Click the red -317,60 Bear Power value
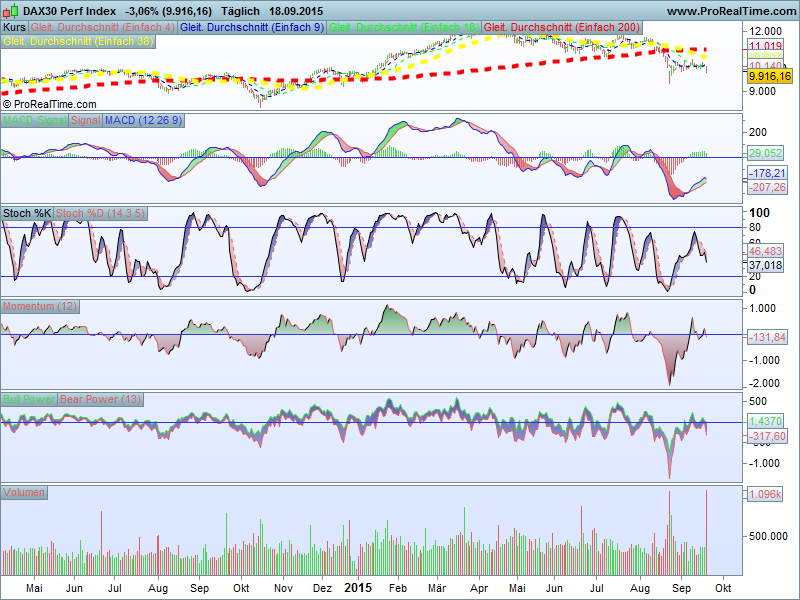 click(767, 436)
